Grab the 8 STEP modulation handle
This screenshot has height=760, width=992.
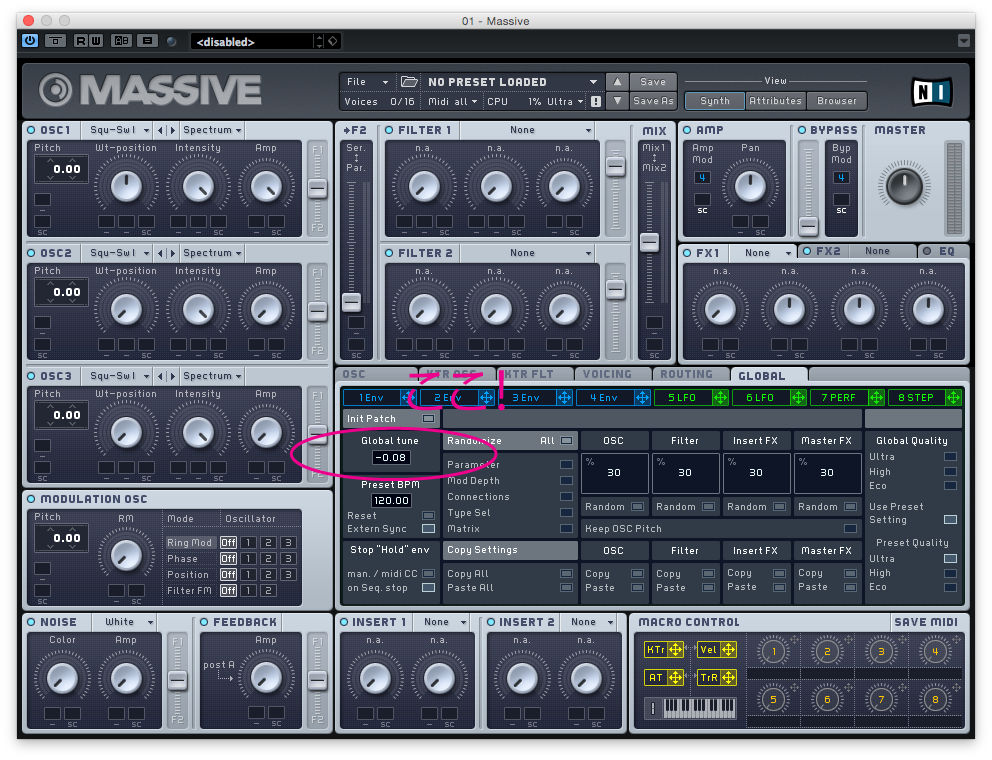953,397
